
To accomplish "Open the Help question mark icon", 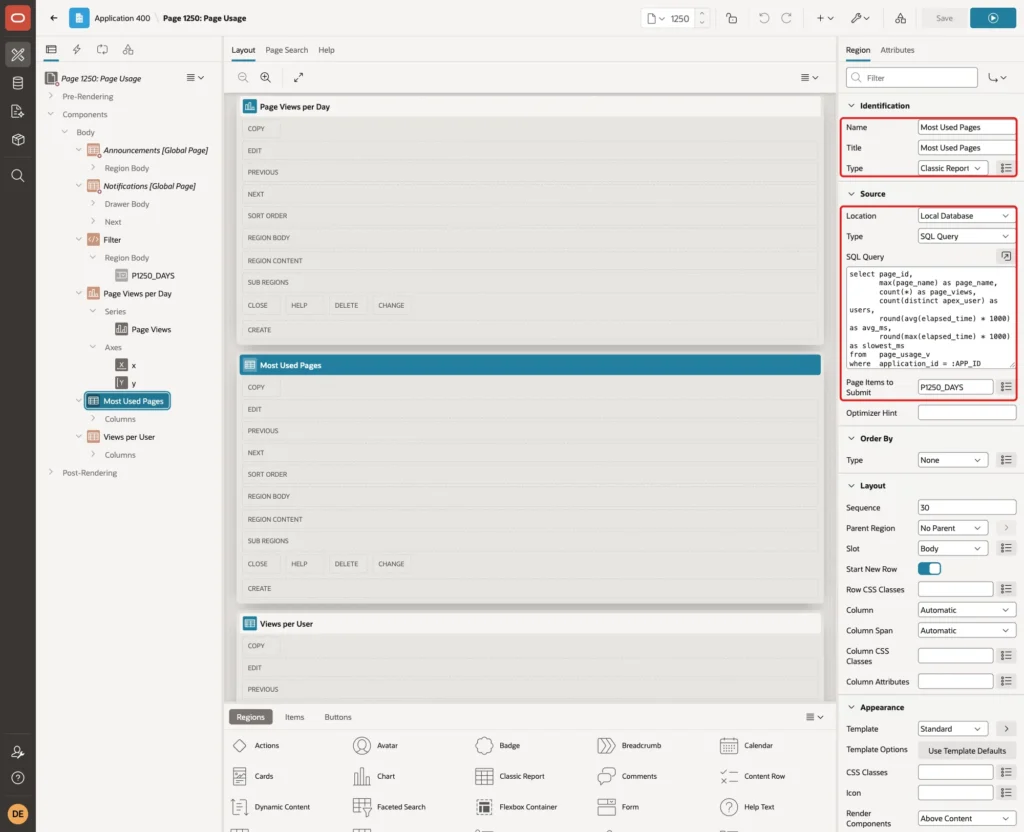I will coord(18,778).
